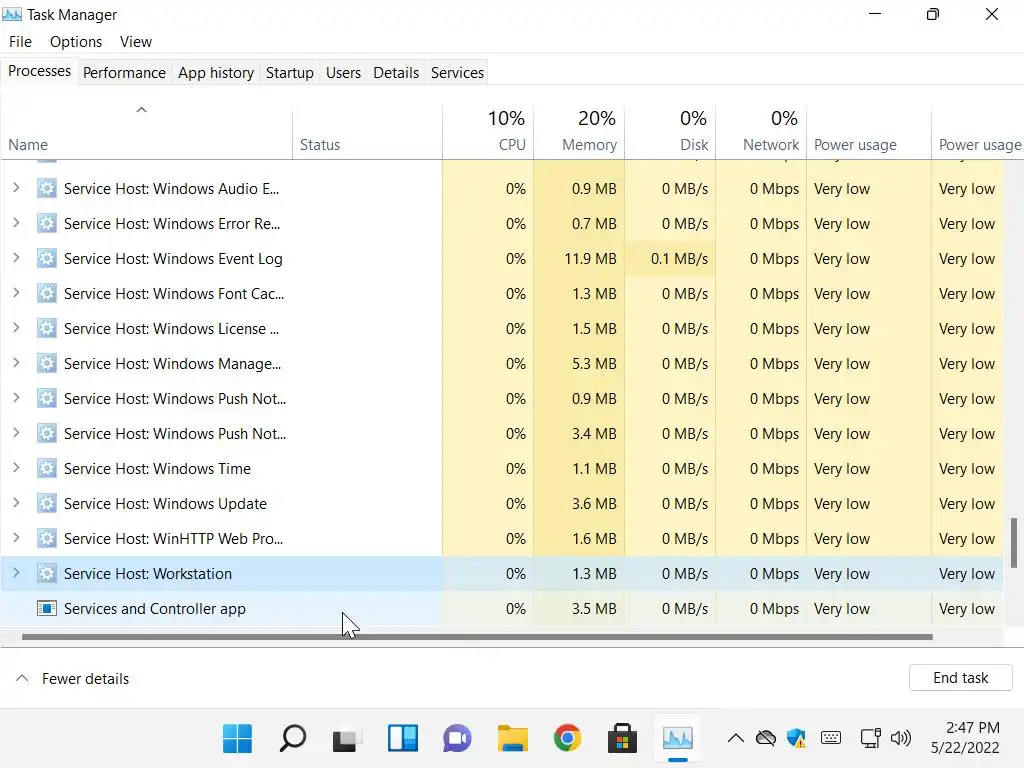
Task: Click gear icon of Windows Error Re... service
Action: [x=46, y=223]
